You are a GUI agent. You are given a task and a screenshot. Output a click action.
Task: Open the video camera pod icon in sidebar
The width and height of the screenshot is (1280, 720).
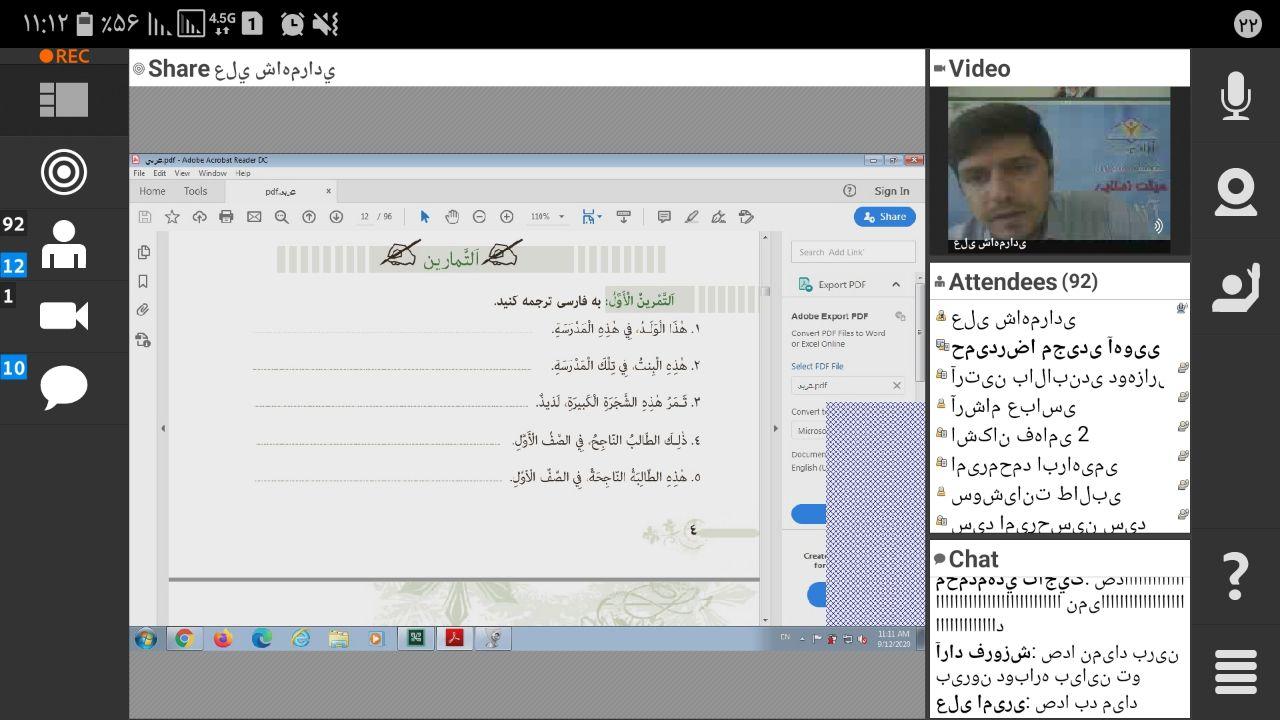tap(64, 316)
